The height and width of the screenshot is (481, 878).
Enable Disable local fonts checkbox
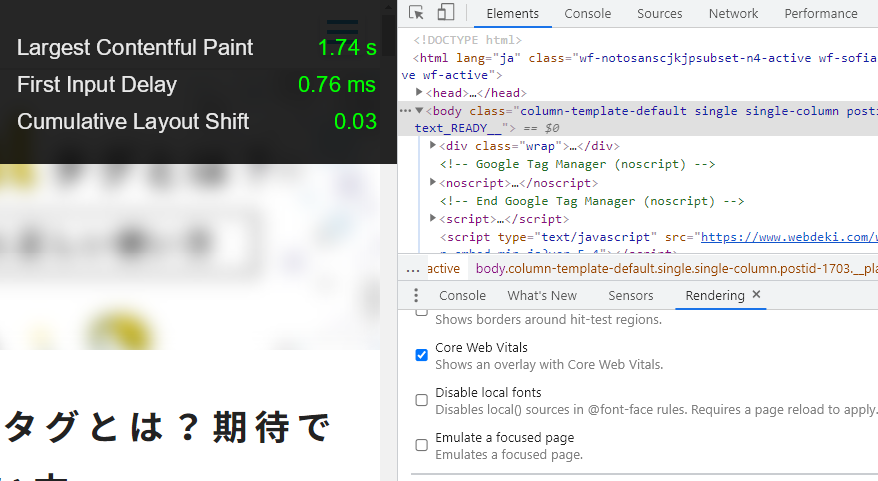coord(422,400)
